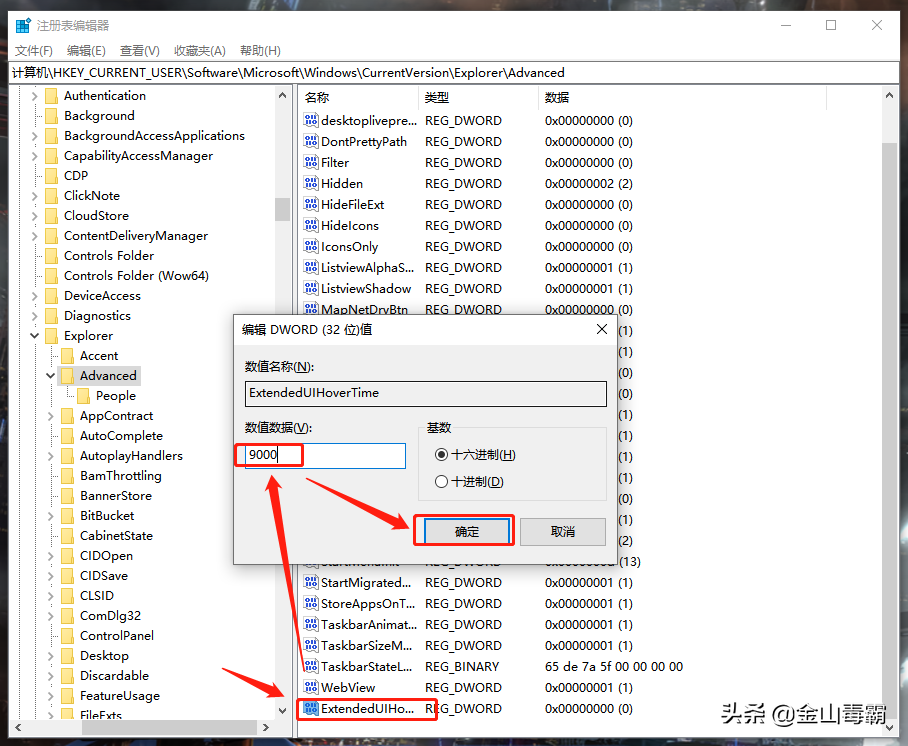Expand the ComDlg32 tree node

click(50, 616)
